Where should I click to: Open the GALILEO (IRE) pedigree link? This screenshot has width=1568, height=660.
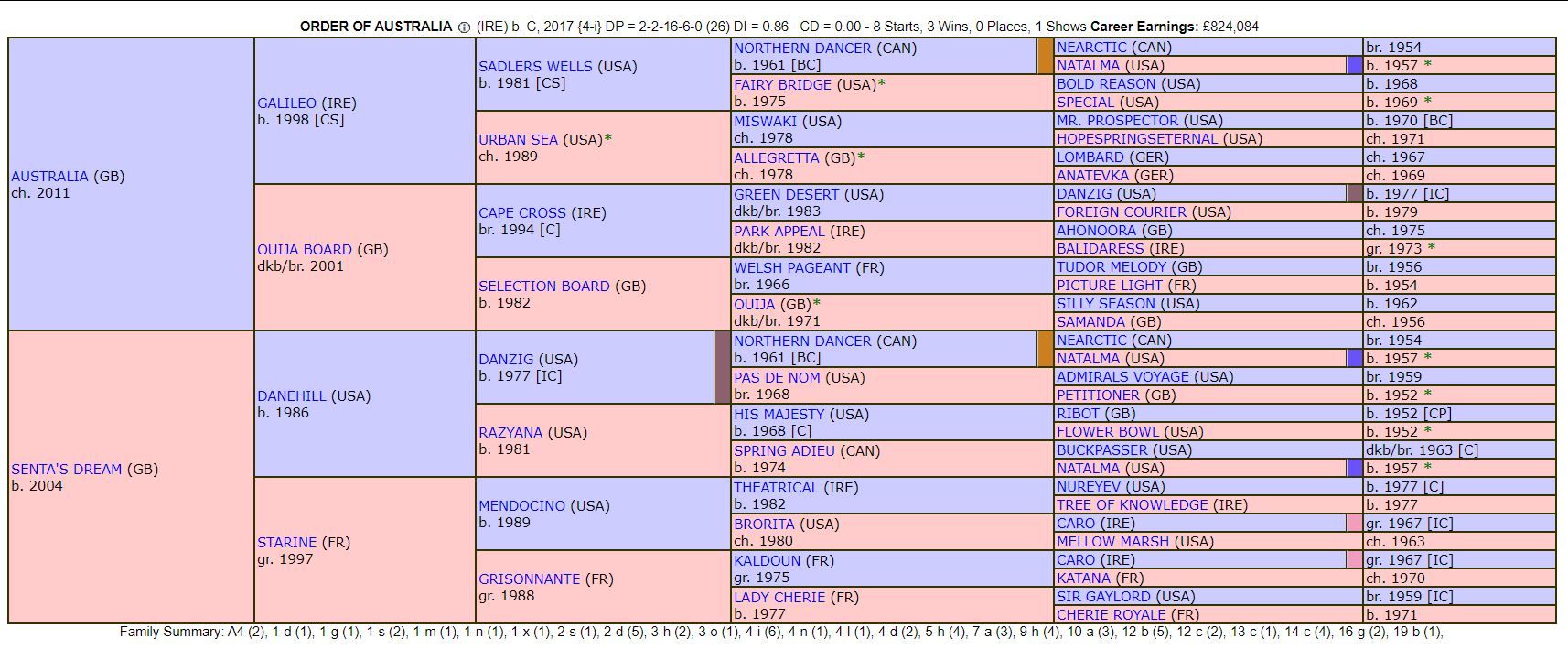(286, 103)
